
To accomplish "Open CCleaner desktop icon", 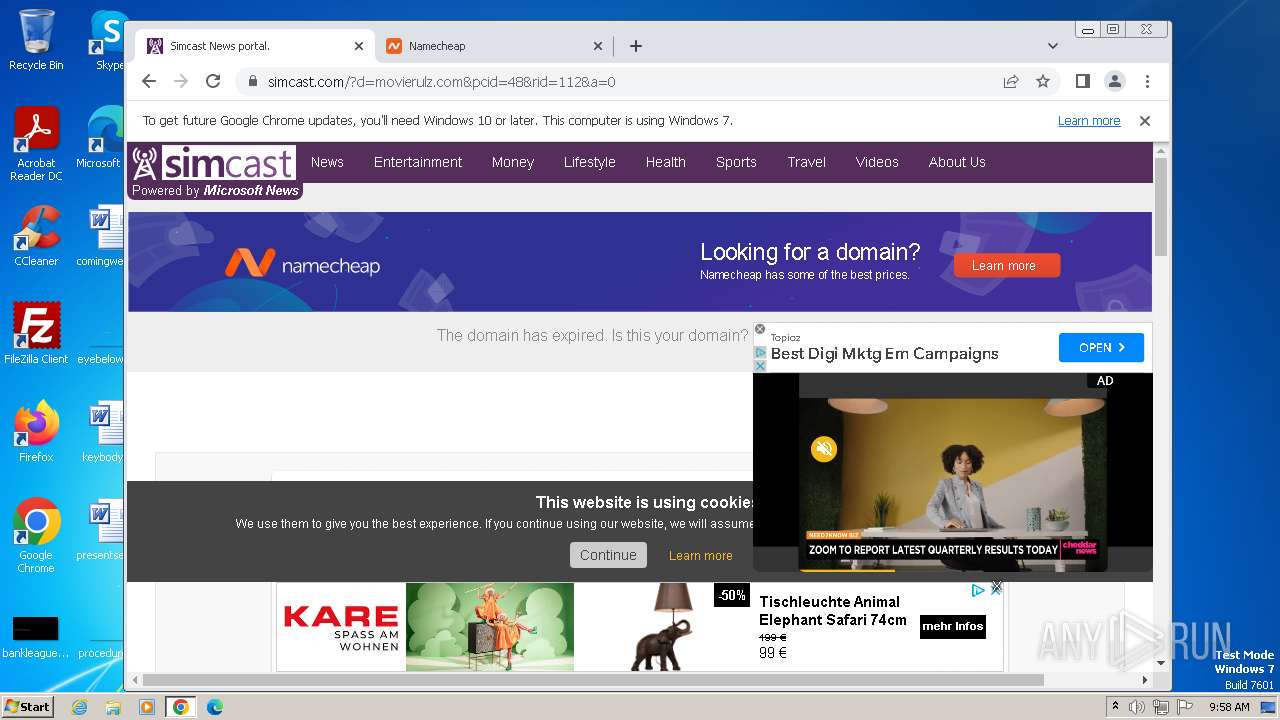I will [x=36, y=236].
